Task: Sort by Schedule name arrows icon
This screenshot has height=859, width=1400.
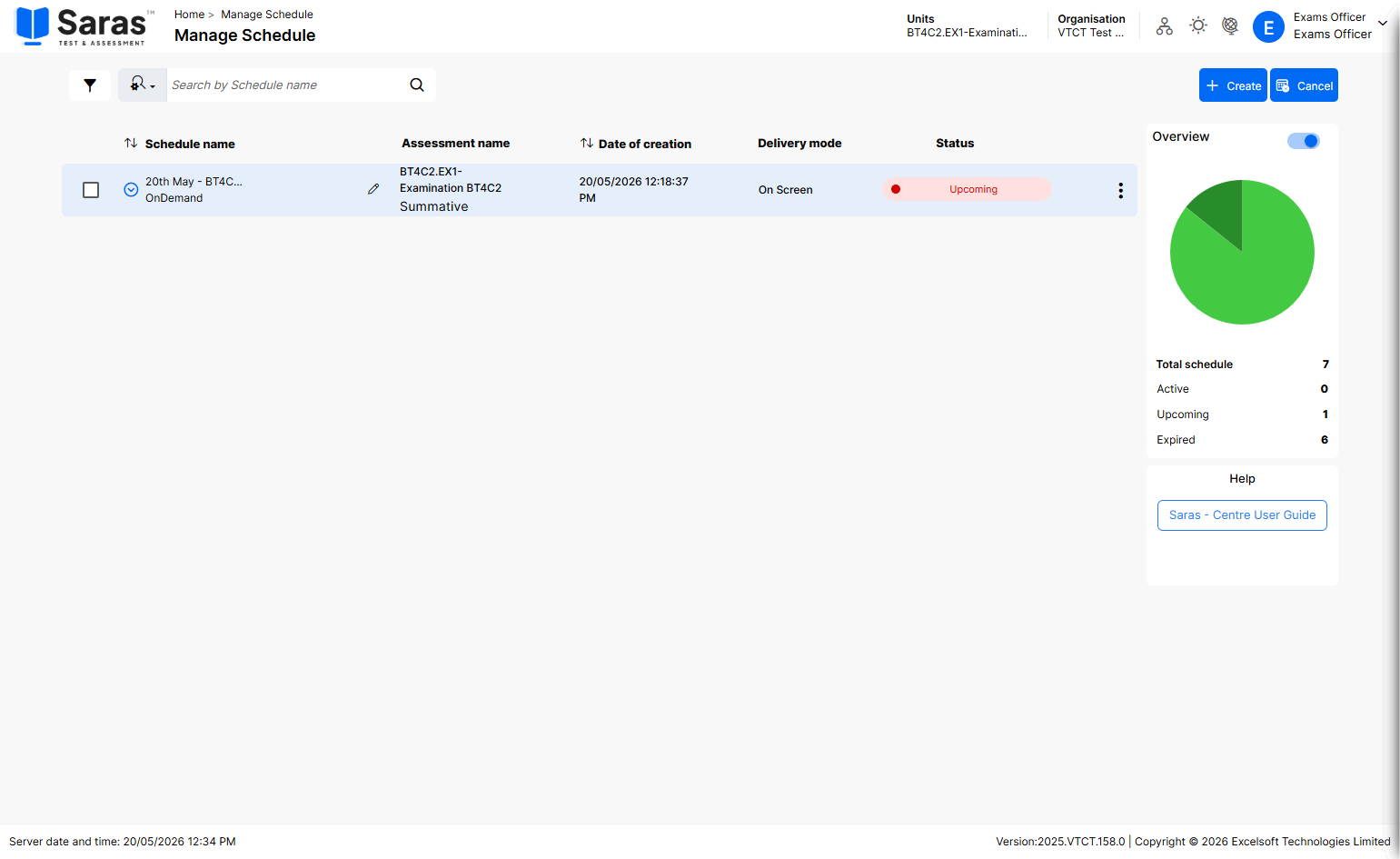Action: 131,143
